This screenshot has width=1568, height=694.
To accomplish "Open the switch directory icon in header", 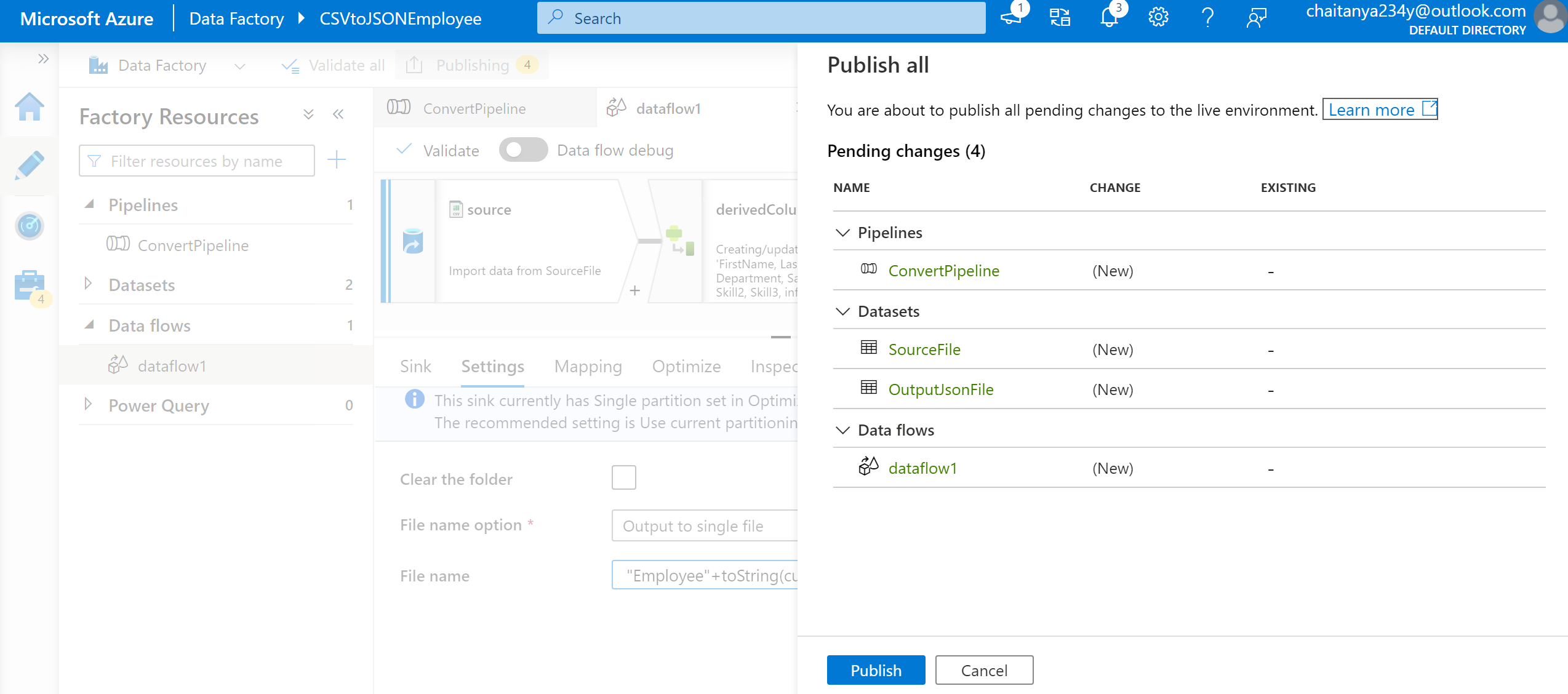I will 1060,17.
